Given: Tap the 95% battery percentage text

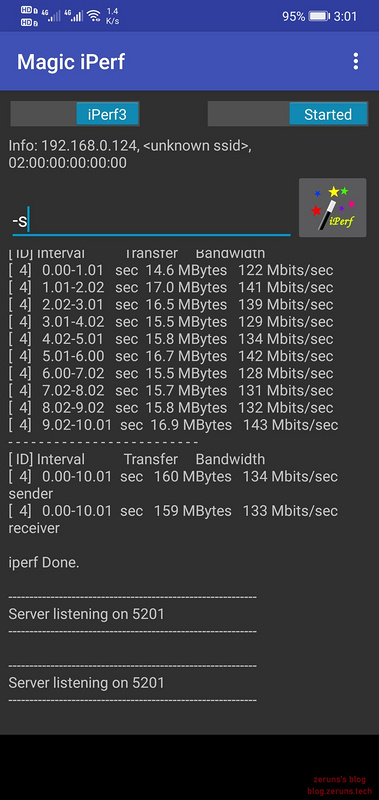Looking at the screenshot, I should [x=293, y=16].
